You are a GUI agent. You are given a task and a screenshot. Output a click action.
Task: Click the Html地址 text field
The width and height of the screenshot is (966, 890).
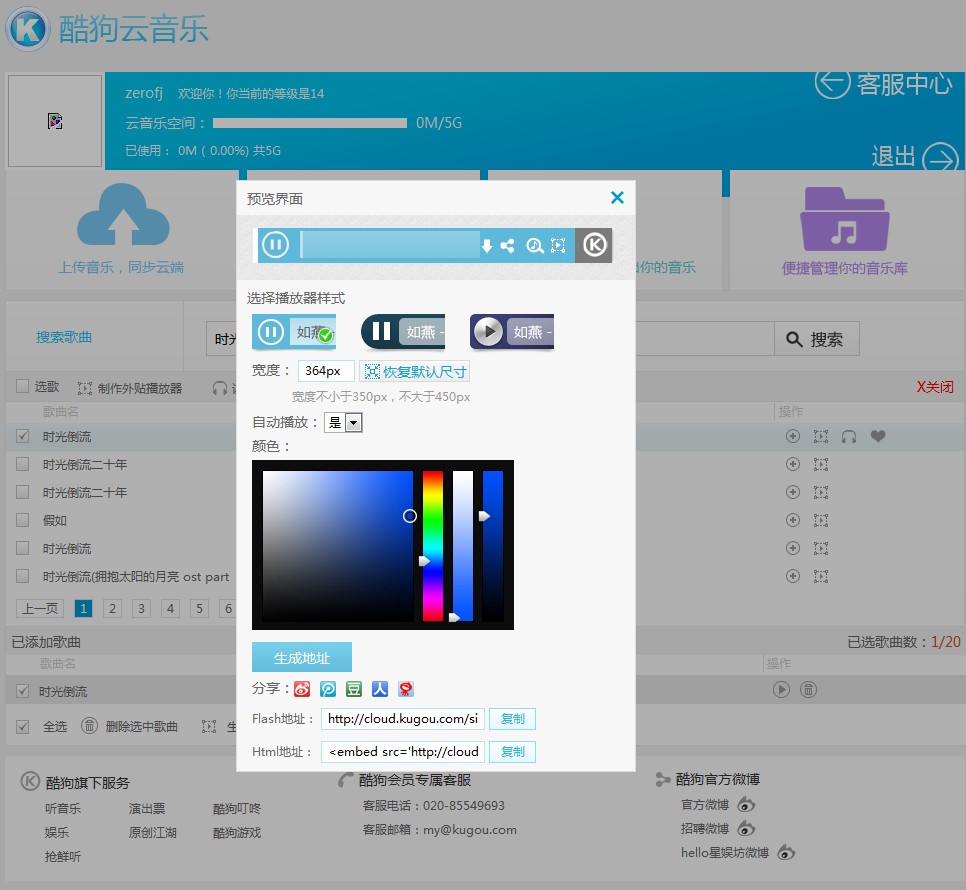point(403,752)
